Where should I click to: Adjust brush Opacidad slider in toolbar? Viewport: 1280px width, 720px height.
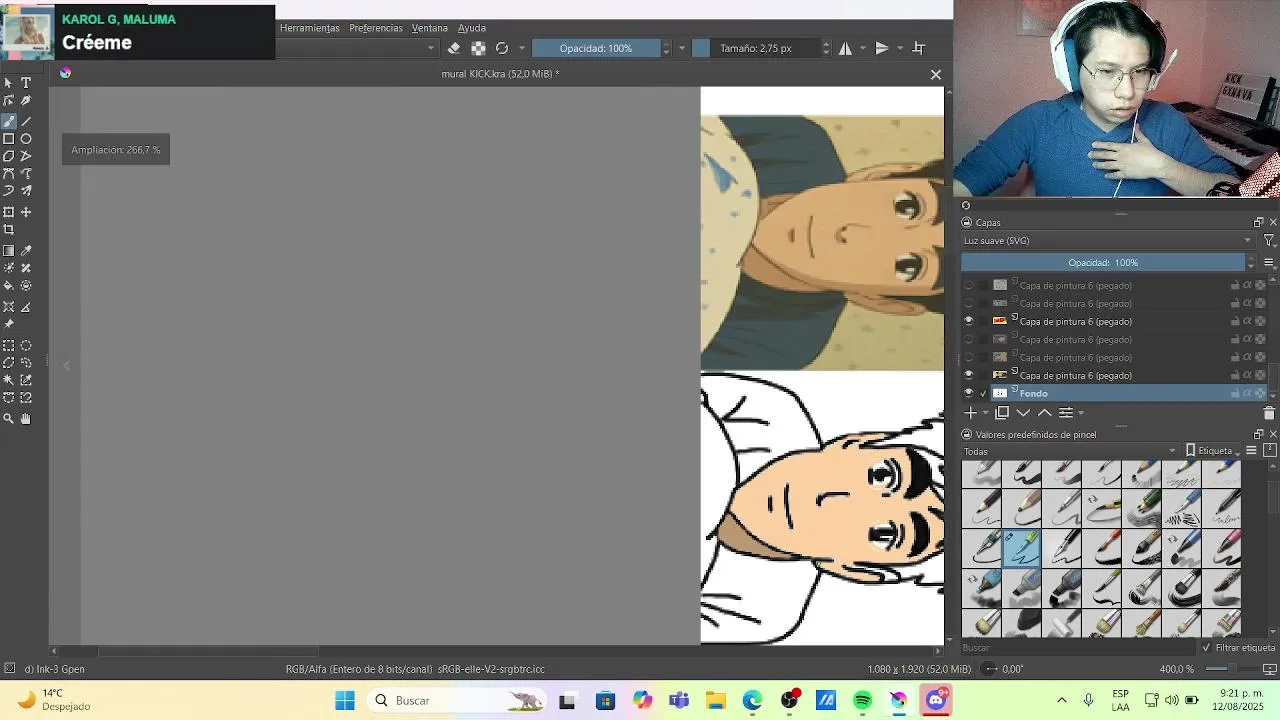(x=596, y=48)
